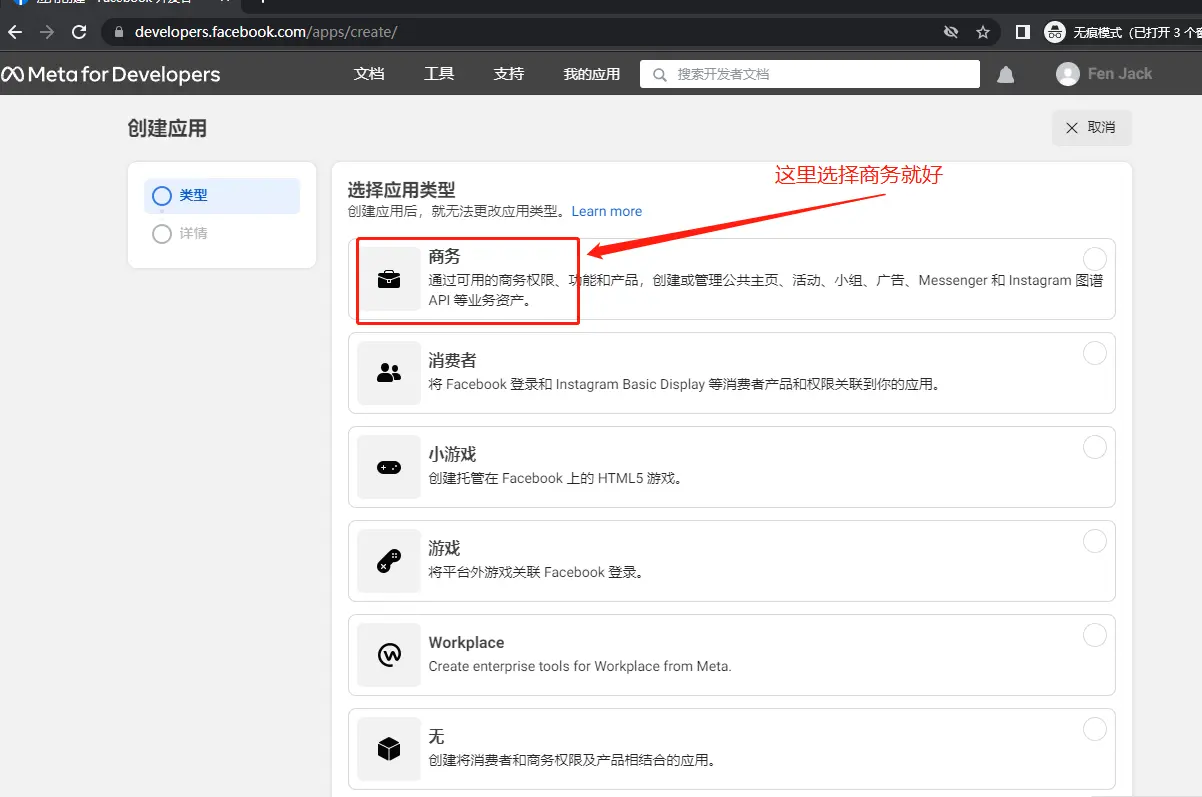
Task: Click the 消费者 title text
Action: point(453,360)
